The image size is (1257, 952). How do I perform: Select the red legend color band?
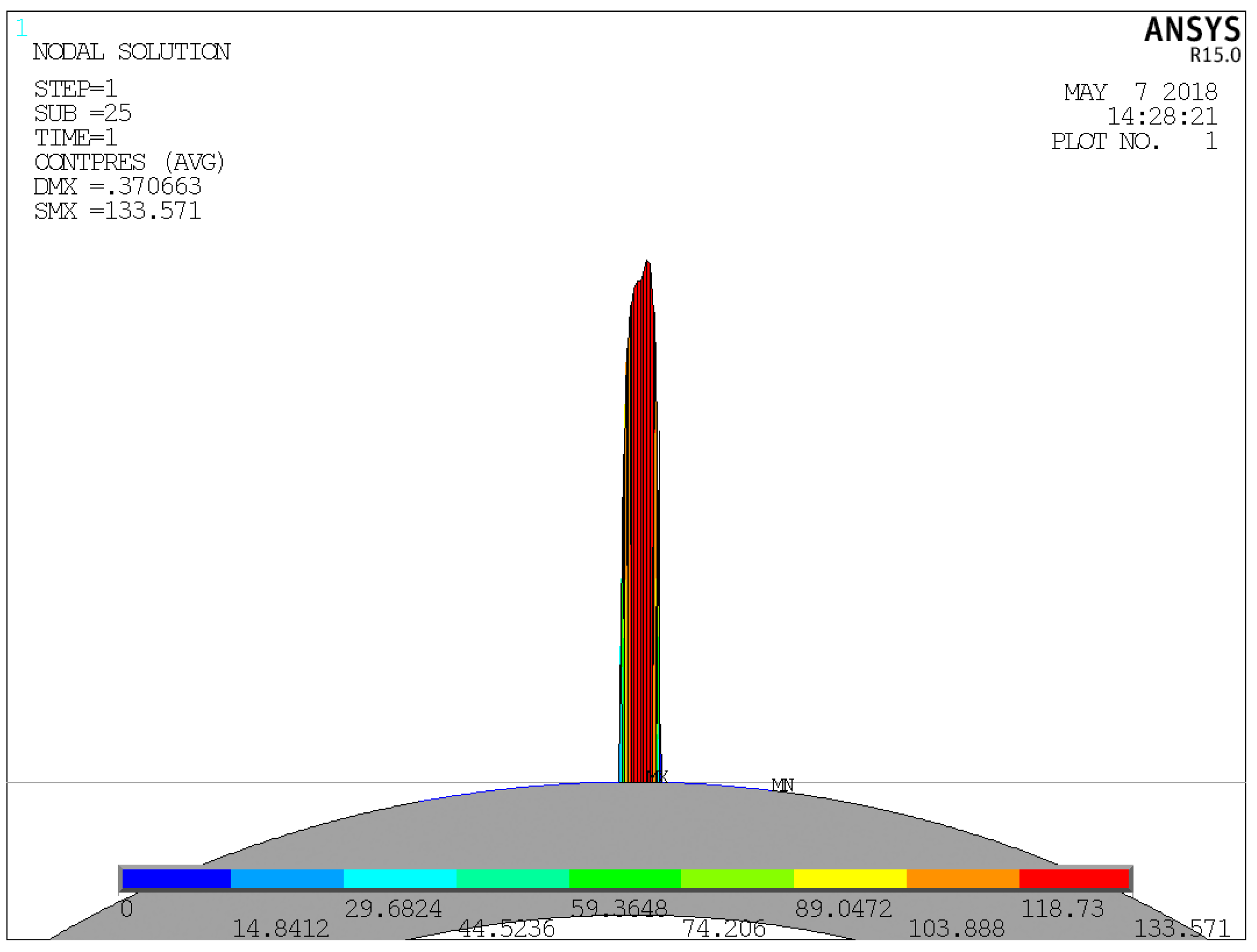coord(1074,878)
